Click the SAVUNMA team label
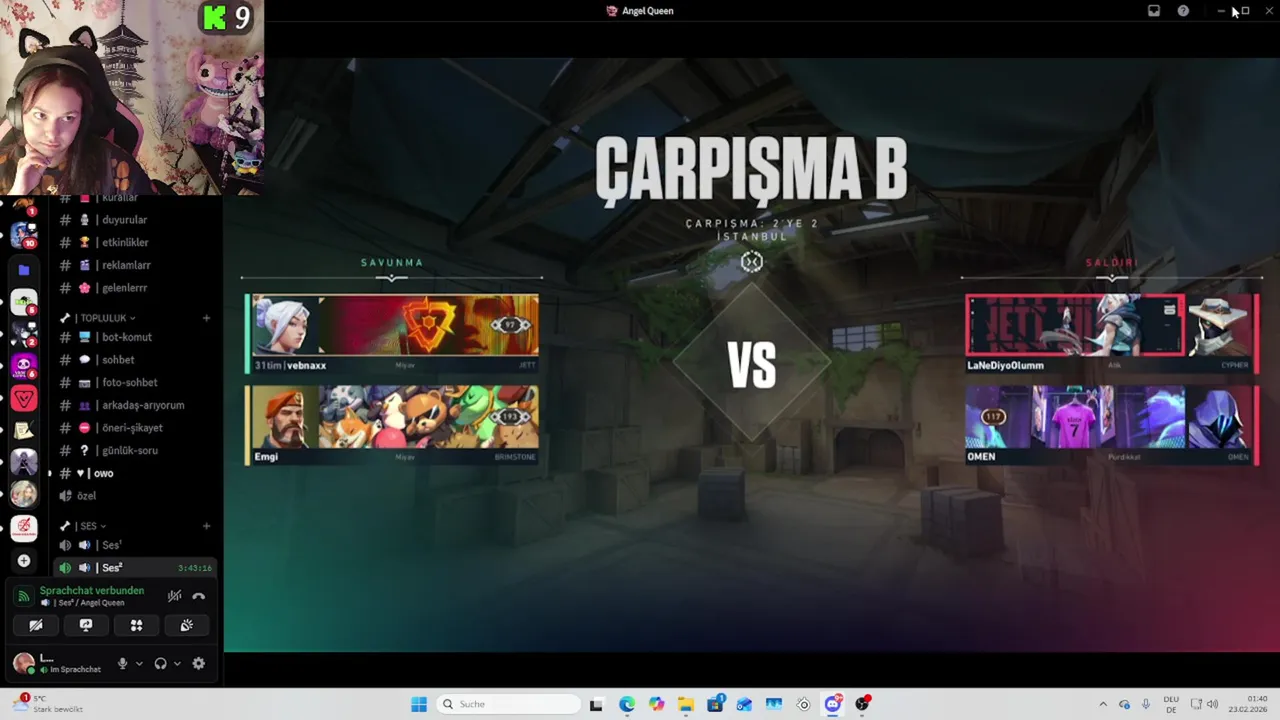The height and width of the screenshot is (720, 1280). (x=392, y=263)
